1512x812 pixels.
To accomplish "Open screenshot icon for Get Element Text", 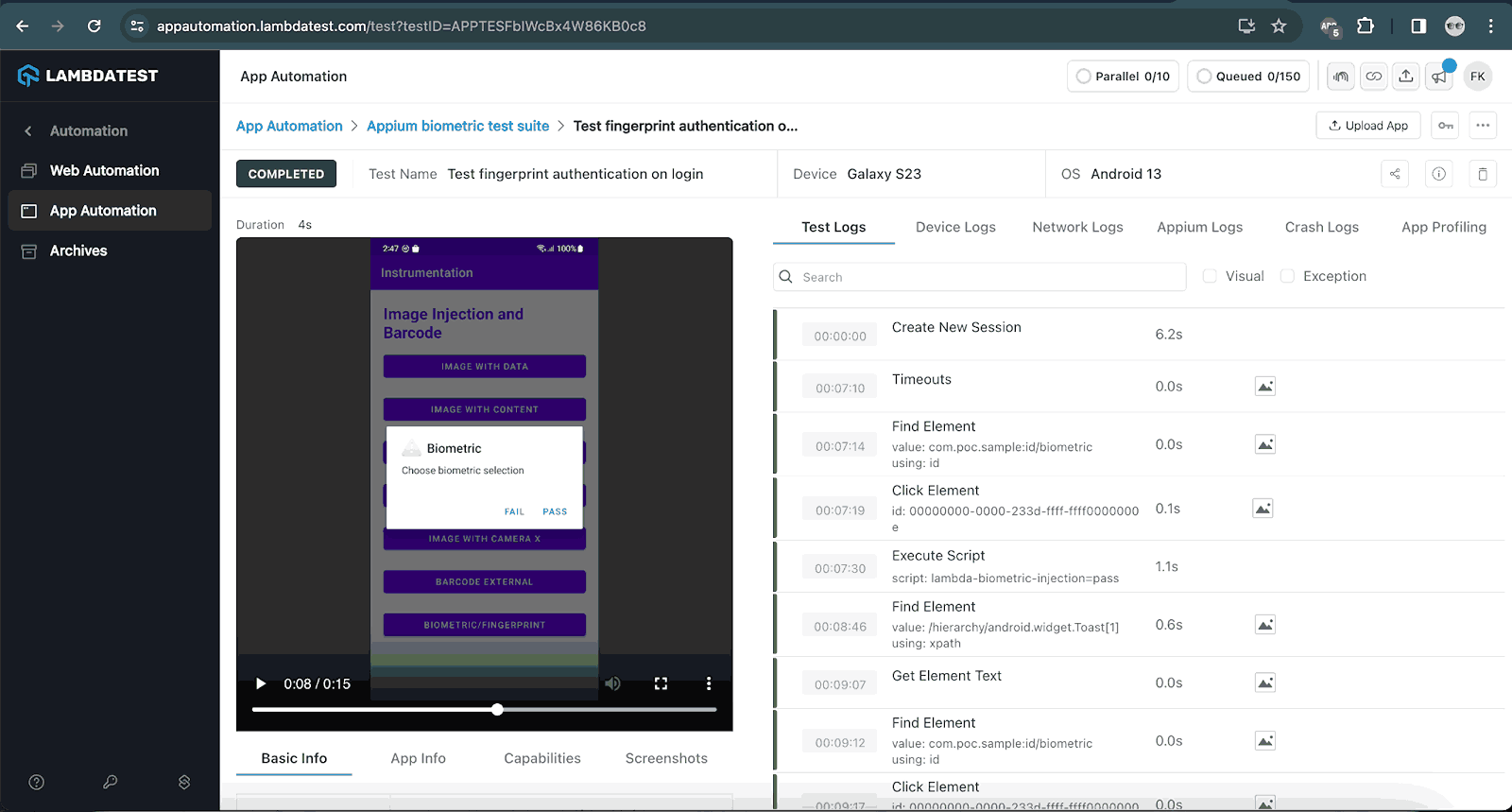I will pyautogui.click(x=1265, y=682).
